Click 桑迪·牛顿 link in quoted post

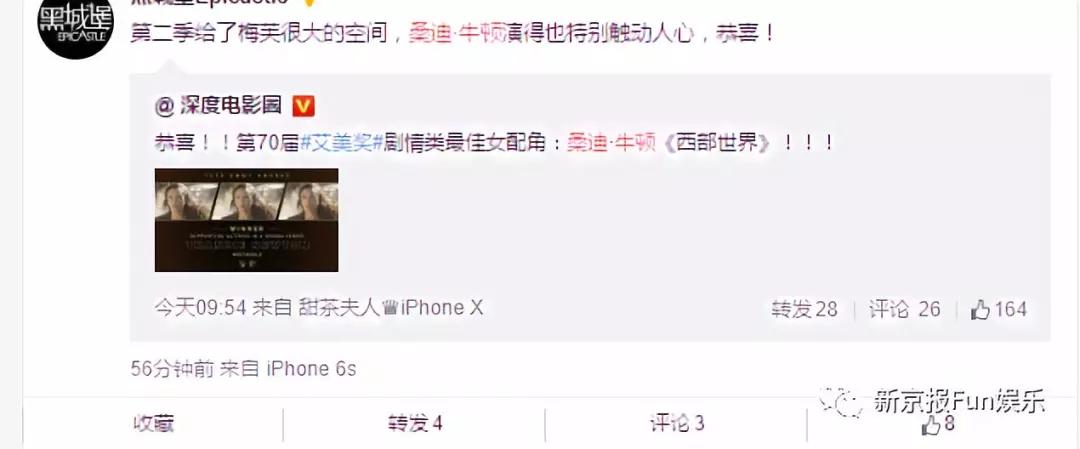(611, 143)
